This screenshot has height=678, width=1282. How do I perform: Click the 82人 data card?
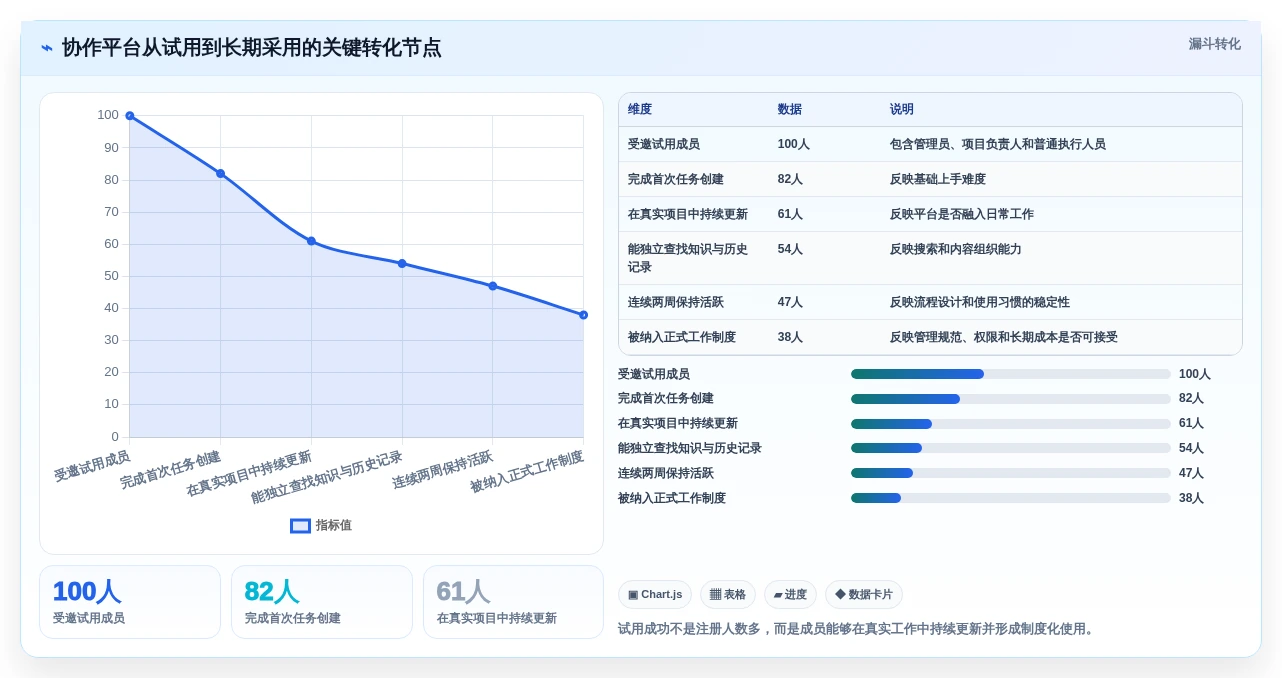point(322,602)
